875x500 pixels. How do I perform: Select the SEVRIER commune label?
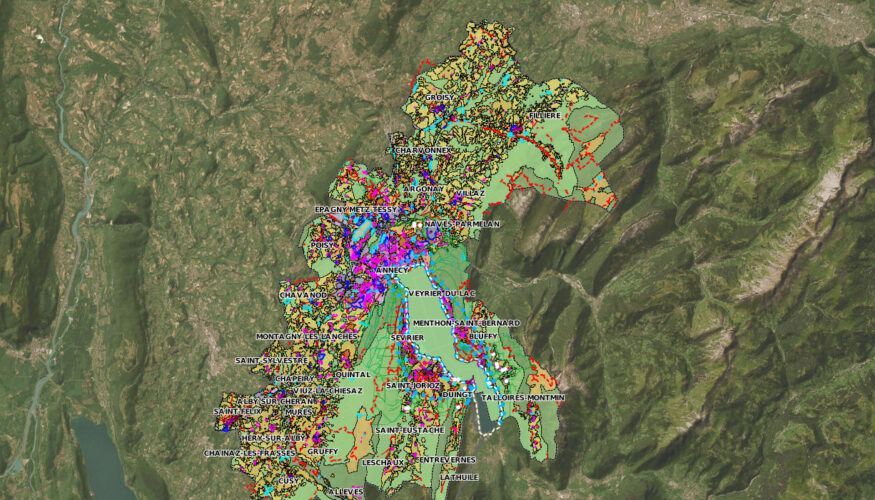click(x=407, y=338)
